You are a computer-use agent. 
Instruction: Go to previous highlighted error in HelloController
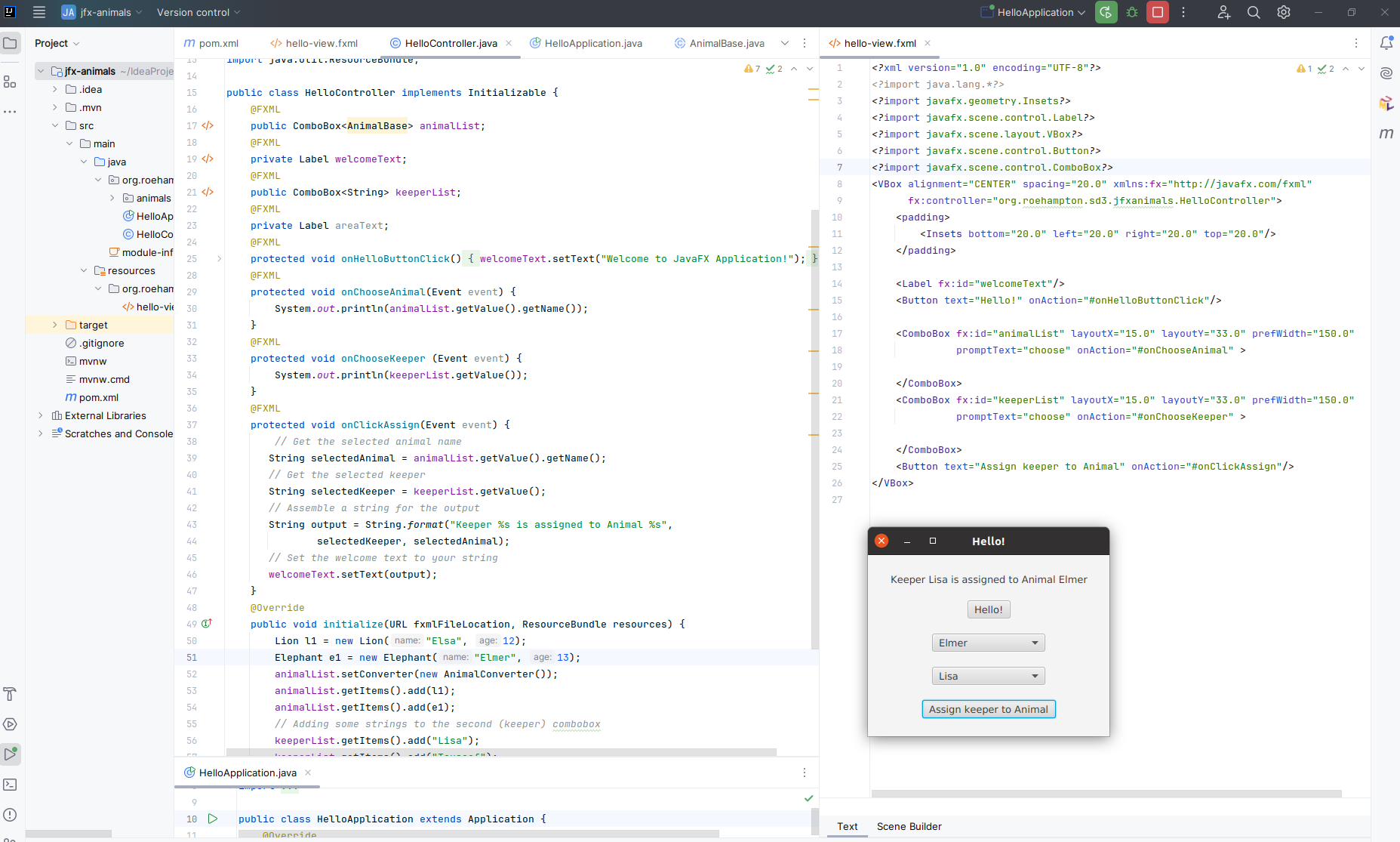click(x=794, y=69)
